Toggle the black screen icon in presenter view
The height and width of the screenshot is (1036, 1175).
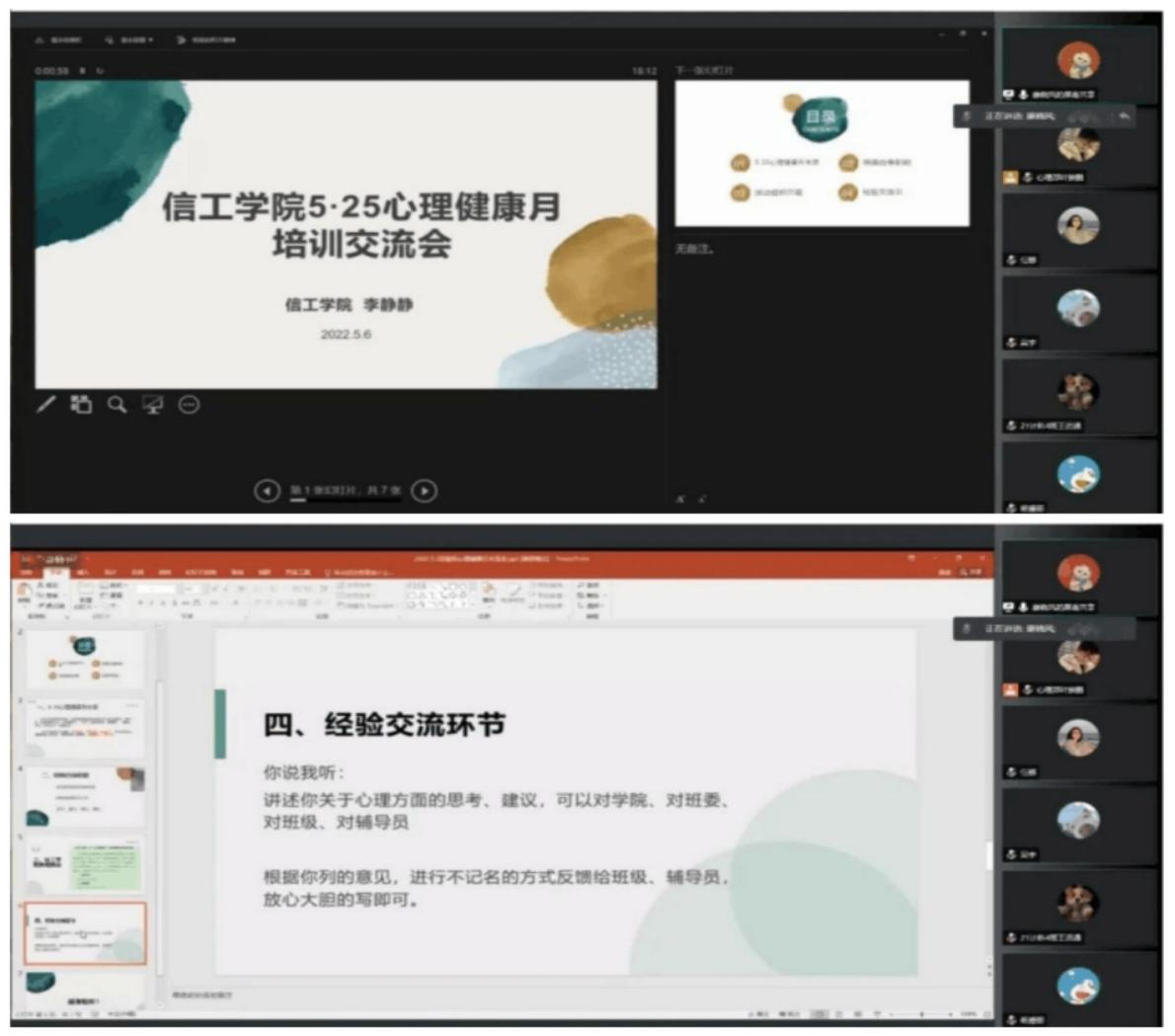coord(153,405)
